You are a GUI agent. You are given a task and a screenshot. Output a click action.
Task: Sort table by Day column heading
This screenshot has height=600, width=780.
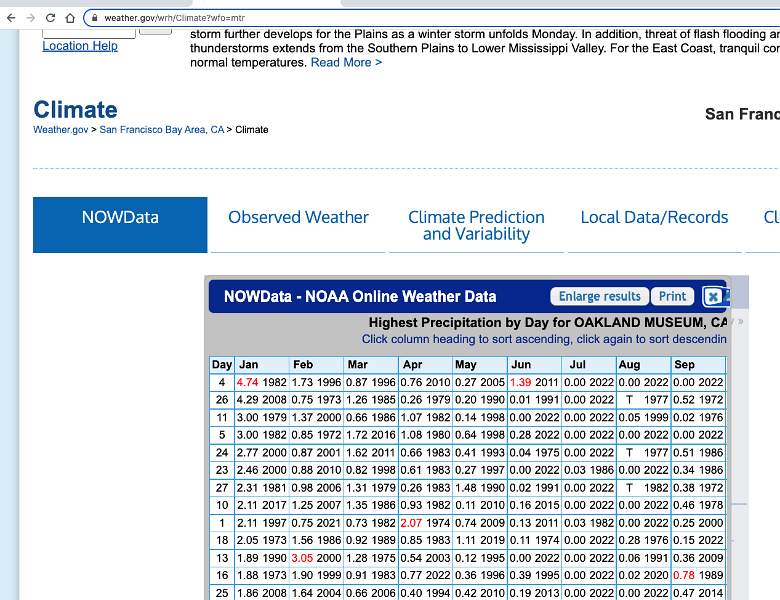222,365
